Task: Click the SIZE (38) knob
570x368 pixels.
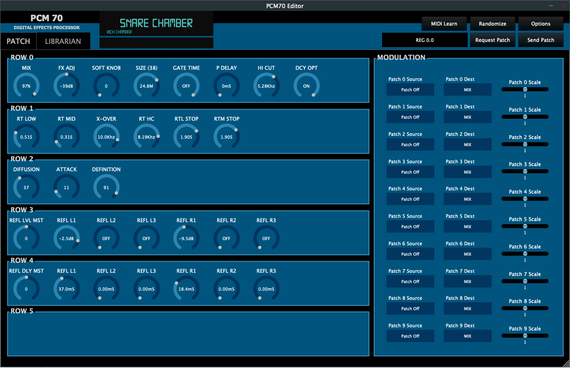Action: tap(146, 86)
